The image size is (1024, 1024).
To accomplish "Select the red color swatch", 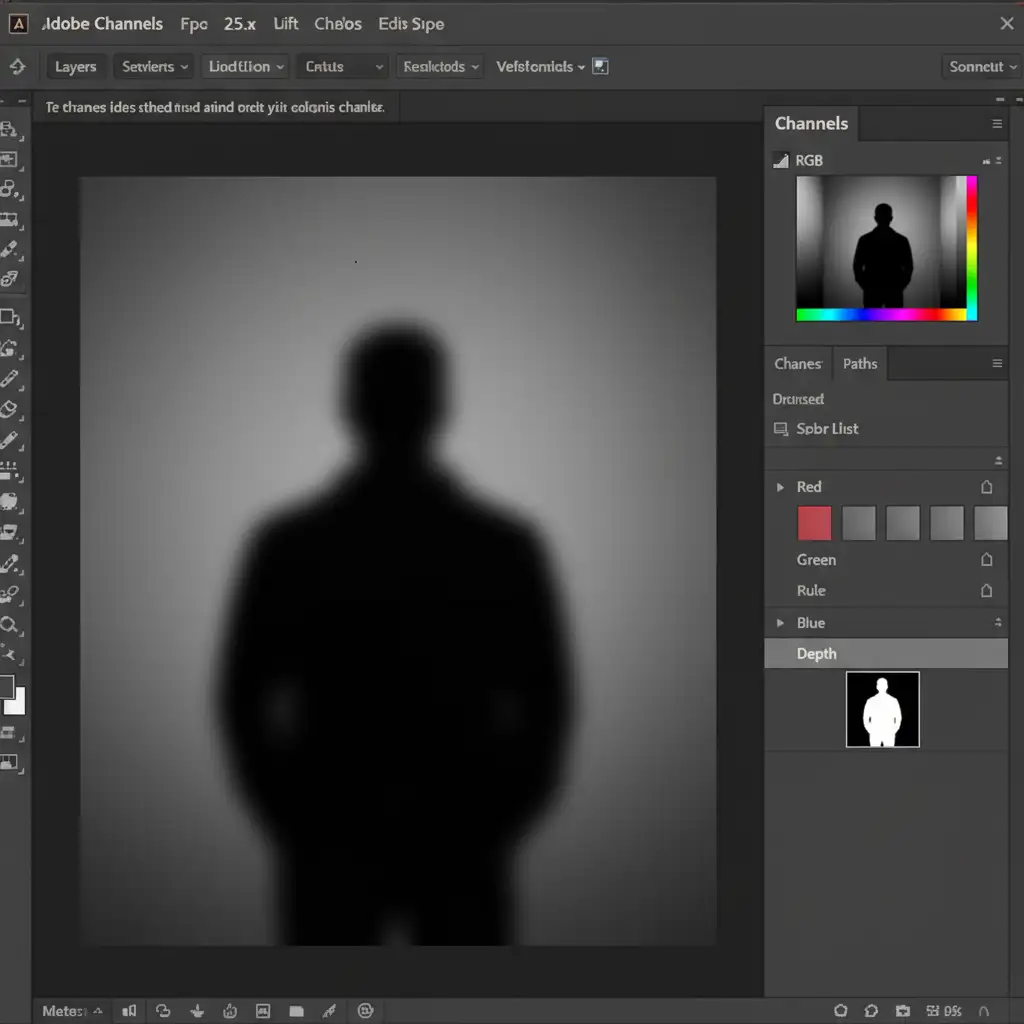I will coord(814,523).
